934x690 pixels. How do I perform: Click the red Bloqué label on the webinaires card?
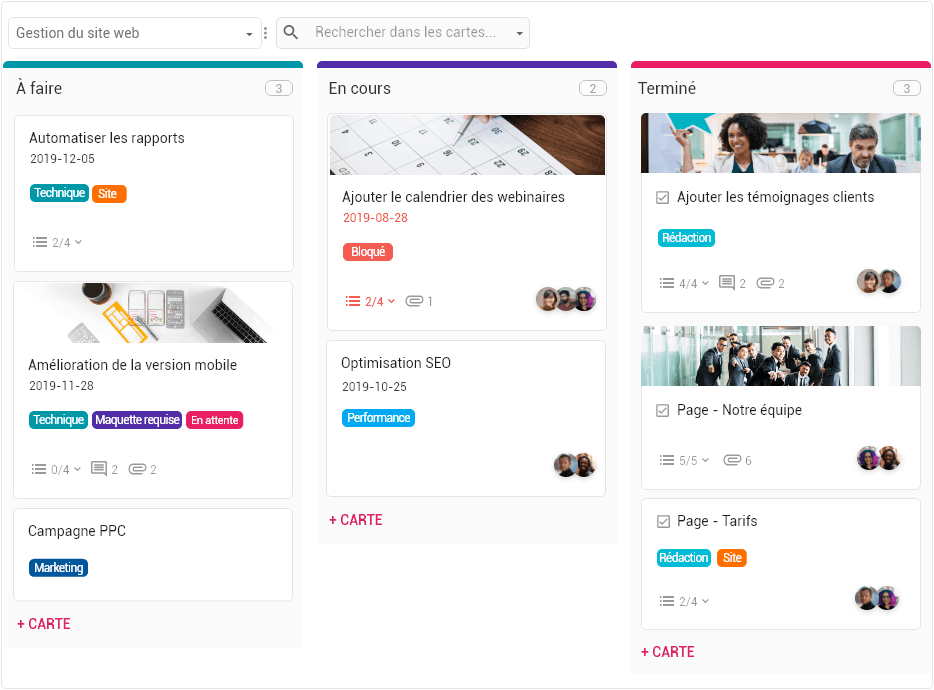coord(367,252)
